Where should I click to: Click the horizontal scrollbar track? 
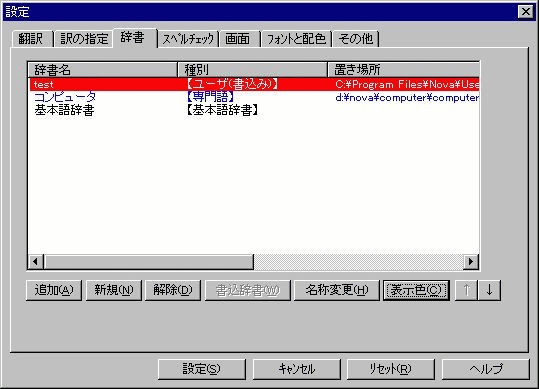(x=358, y=262)
